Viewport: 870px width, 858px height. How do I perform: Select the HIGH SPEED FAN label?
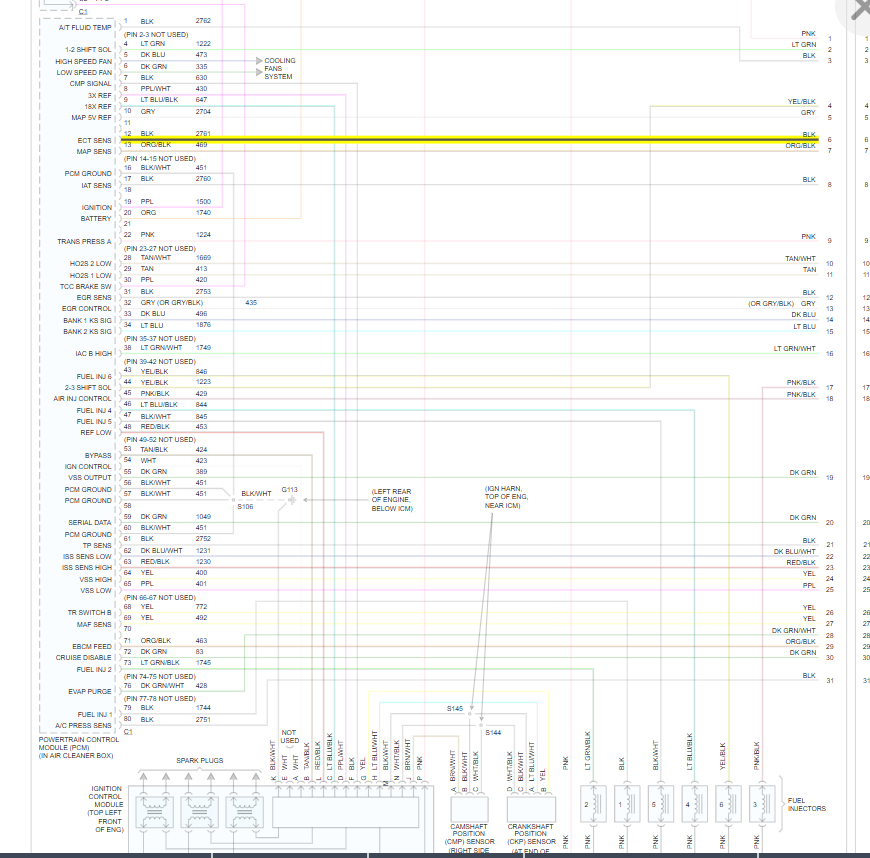point(83,62)
